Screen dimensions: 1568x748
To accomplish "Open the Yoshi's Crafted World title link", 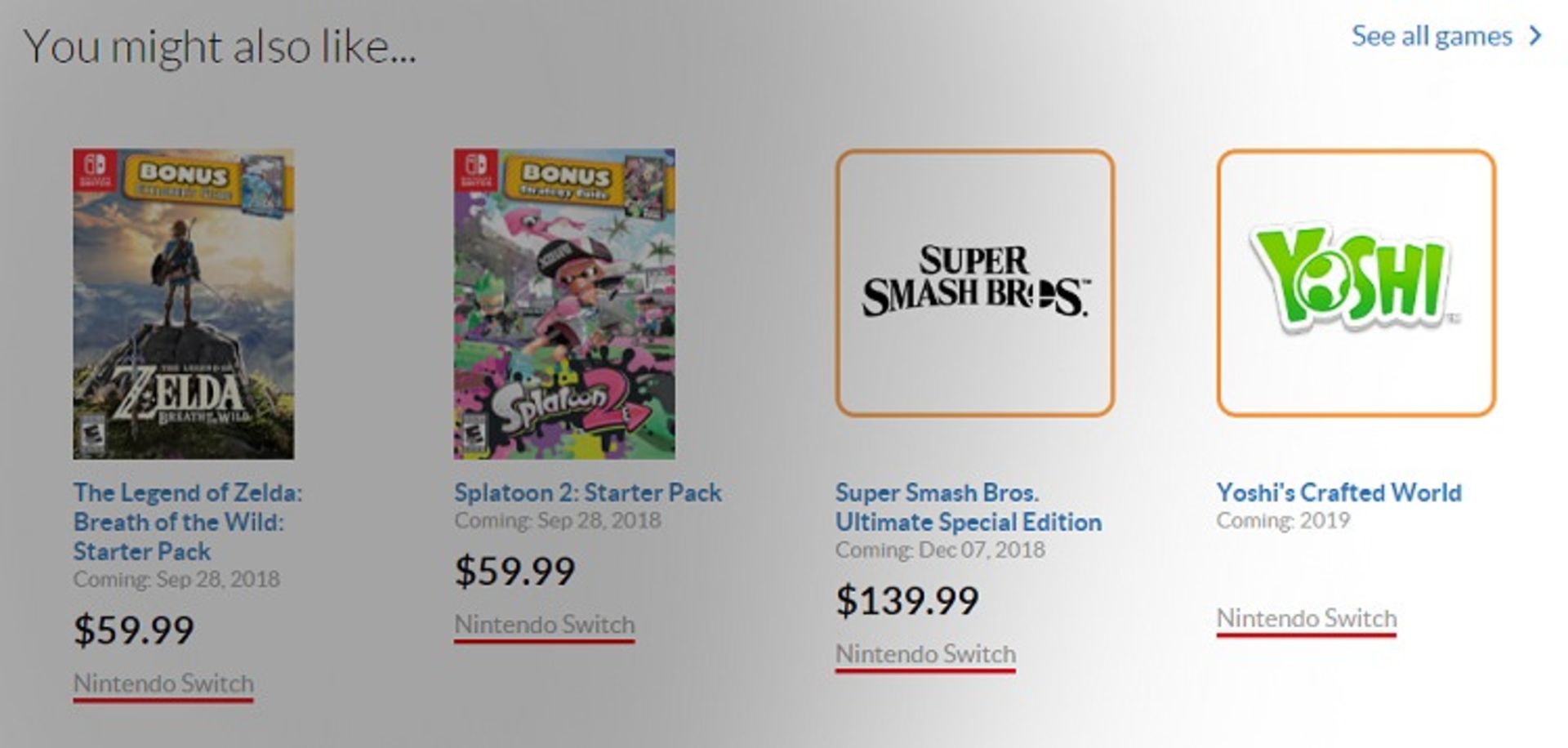I will (1339, 492).
